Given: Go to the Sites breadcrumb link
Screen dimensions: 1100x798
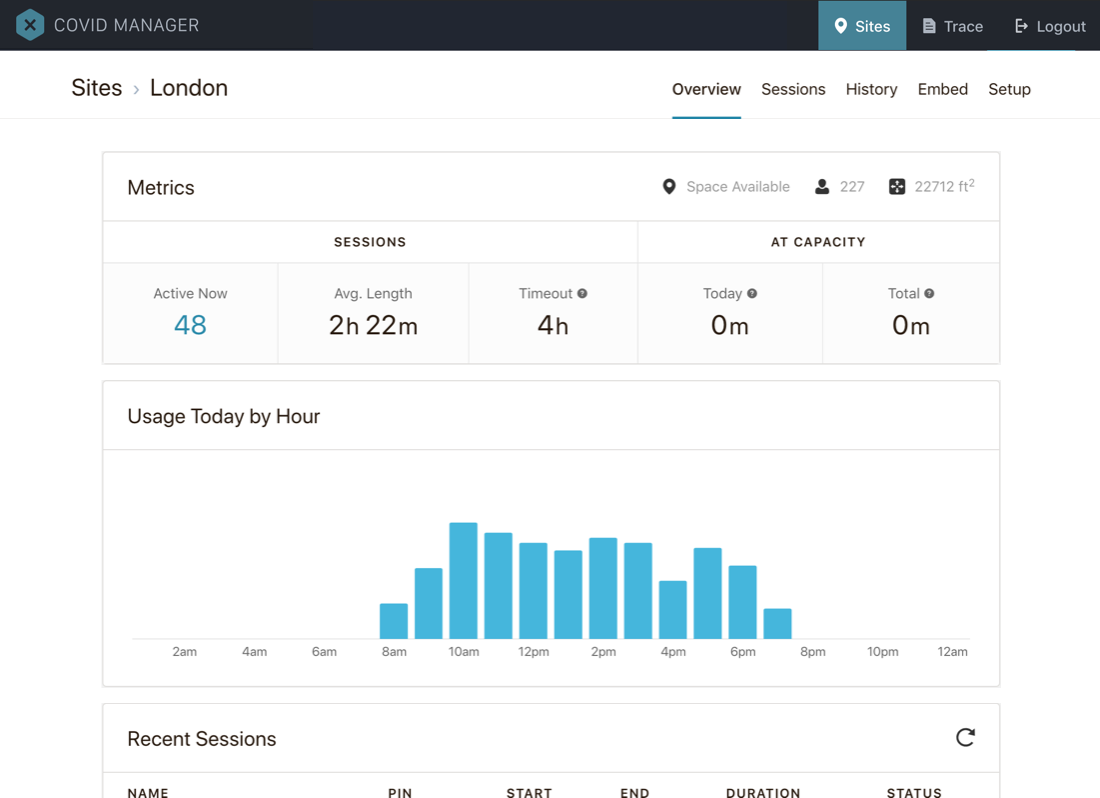Looking at the screenshot, I should tap(97, 88).
